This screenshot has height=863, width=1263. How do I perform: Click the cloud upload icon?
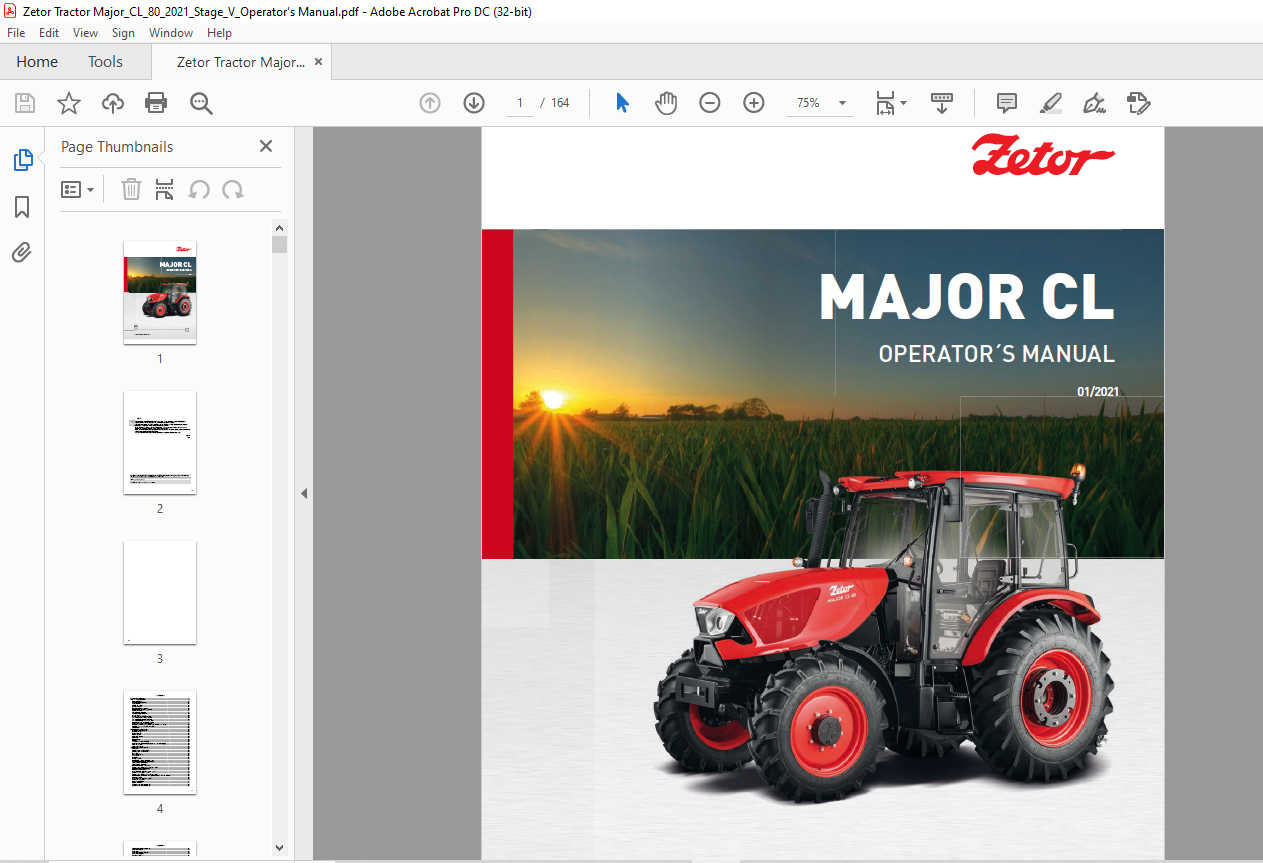tap(113, 103)
